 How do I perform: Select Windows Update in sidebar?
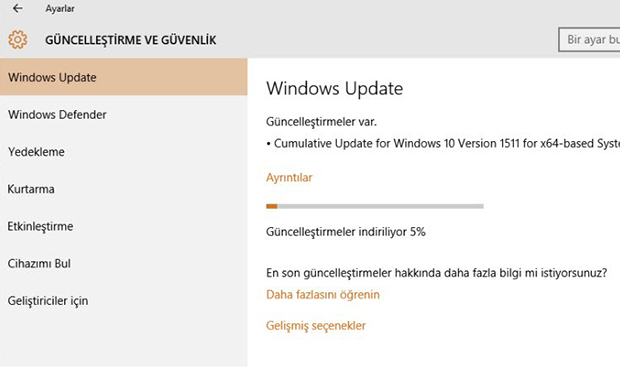[x=124, y=77]
